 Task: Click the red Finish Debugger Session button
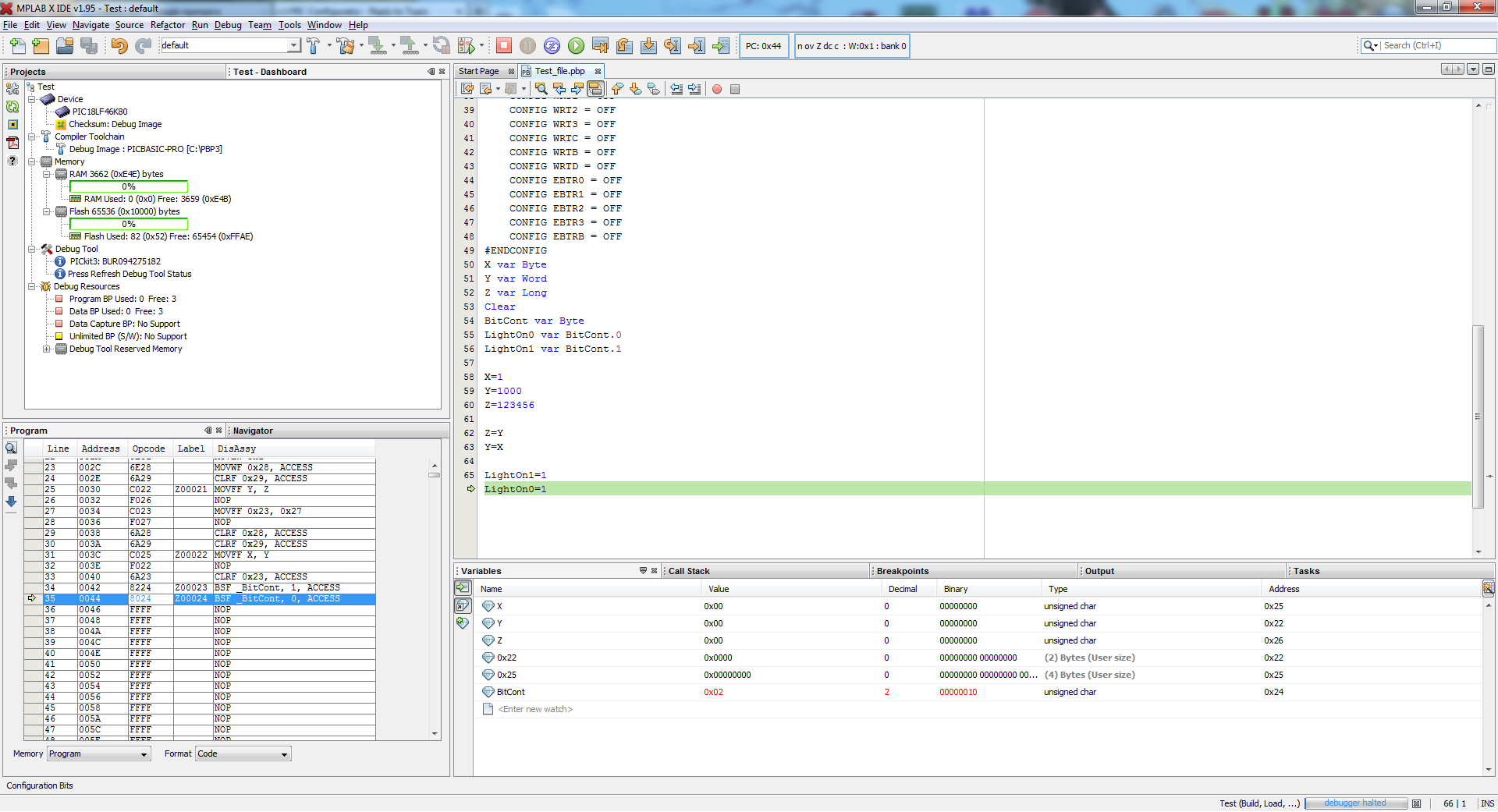[x=504, y=46]
